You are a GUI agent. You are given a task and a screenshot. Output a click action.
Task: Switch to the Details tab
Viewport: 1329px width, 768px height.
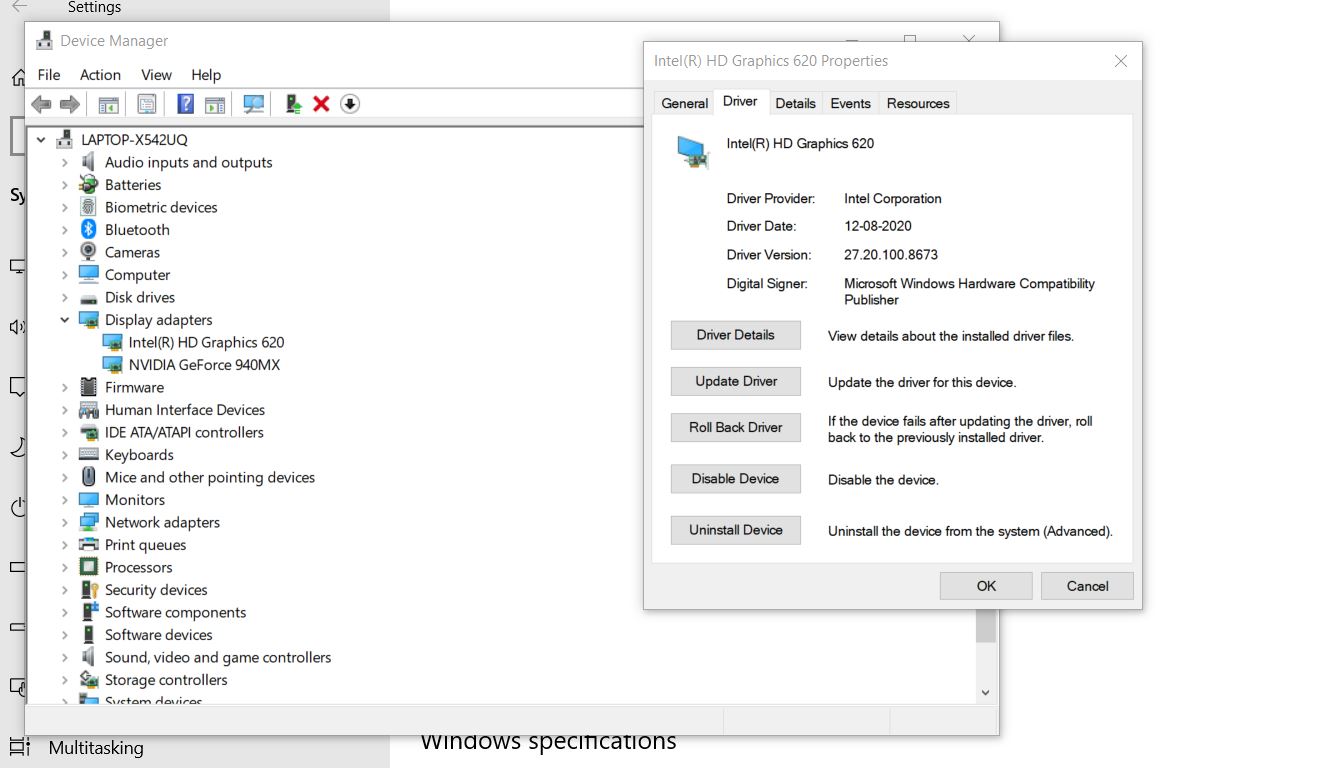[795, 103]
